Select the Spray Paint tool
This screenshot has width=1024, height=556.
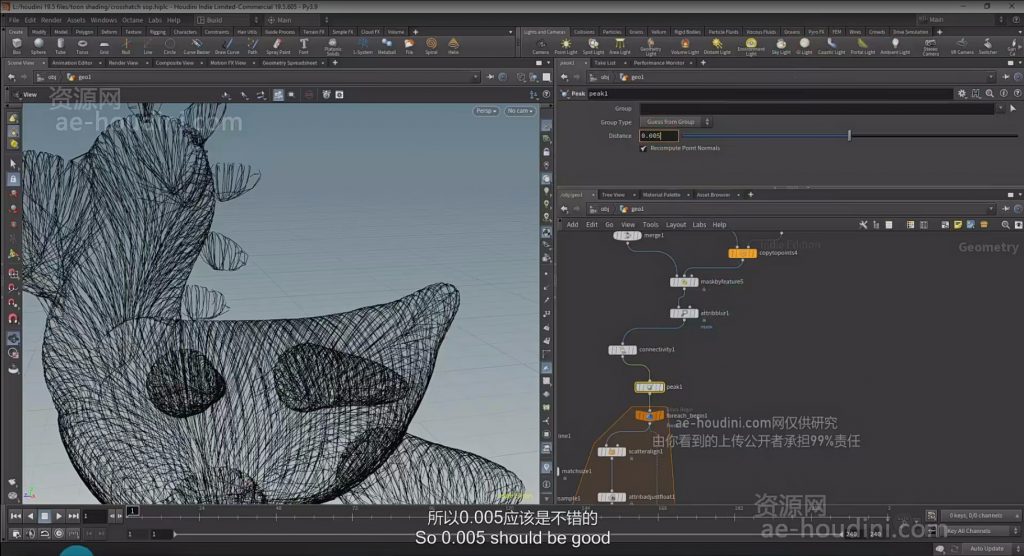pos(278,46)
